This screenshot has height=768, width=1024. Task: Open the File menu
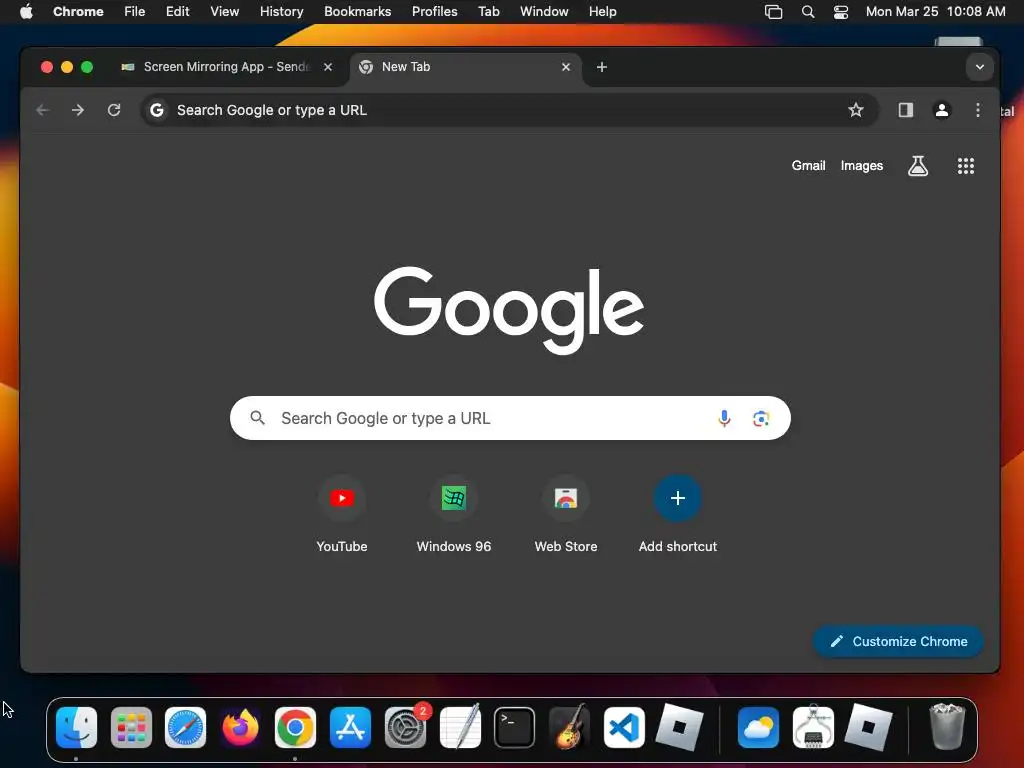click(135, 12)
